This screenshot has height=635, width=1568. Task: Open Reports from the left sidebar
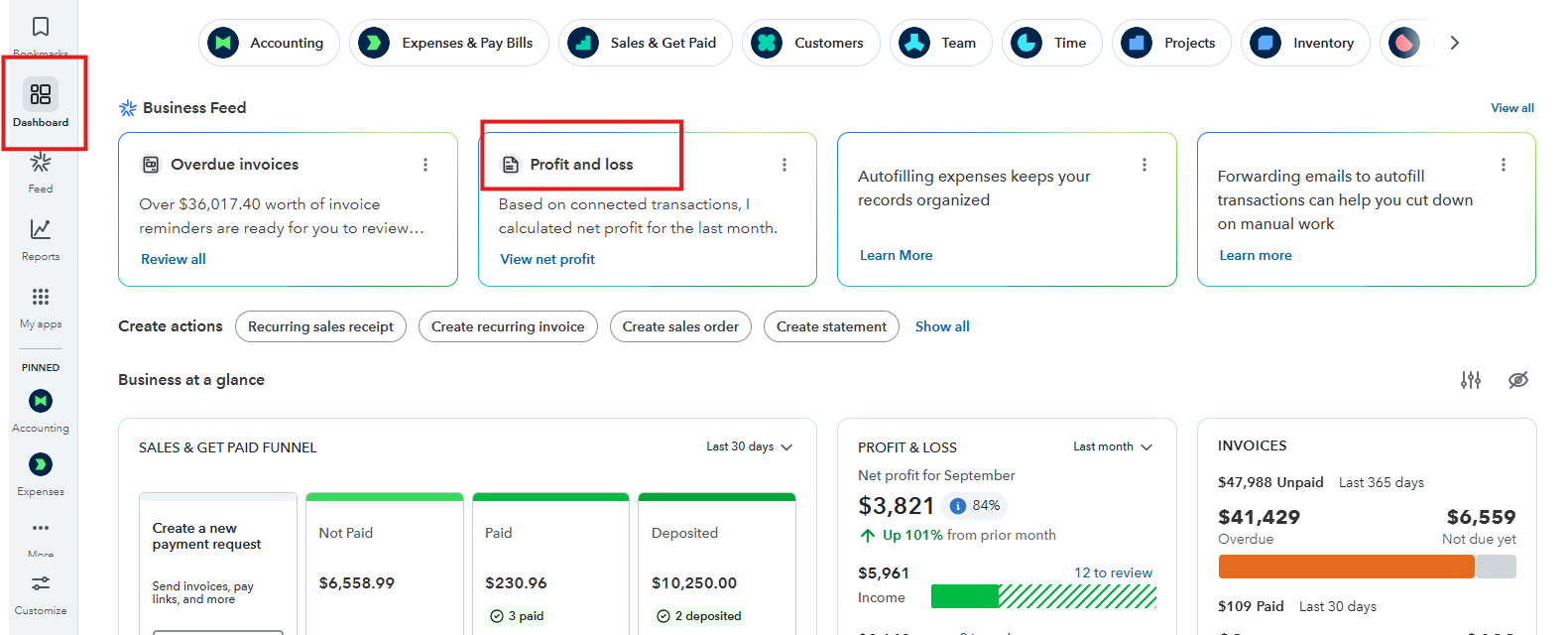pyautogui.click(x=41, y=230)
